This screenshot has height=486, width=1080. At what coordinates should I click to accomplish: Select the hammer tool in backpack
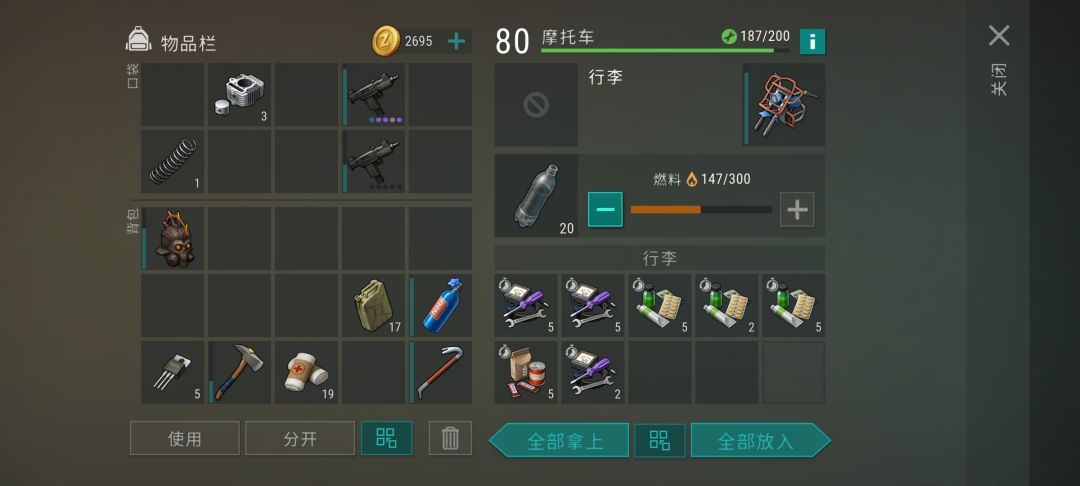240,372
